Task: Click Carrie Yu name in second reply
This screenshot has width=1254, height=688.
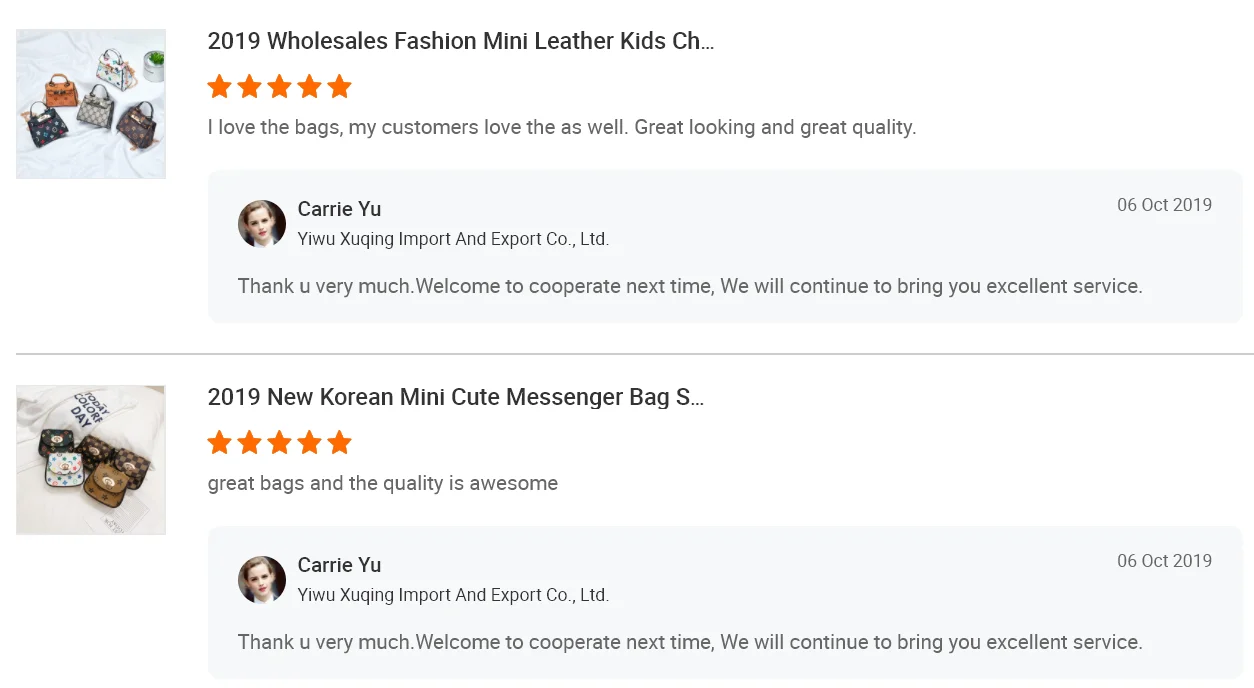Action: 339,565
